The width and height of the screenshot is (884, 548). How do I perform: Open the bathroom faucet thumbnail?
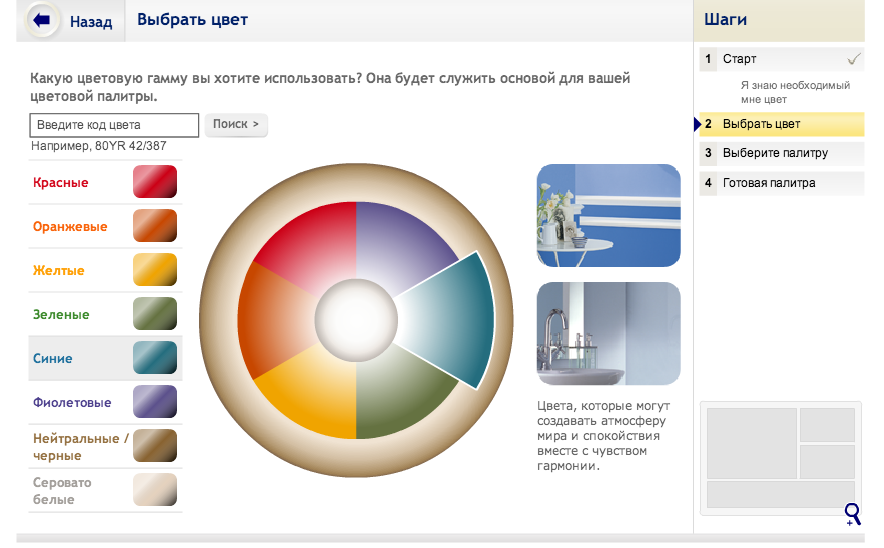click(x=609, y=333)
